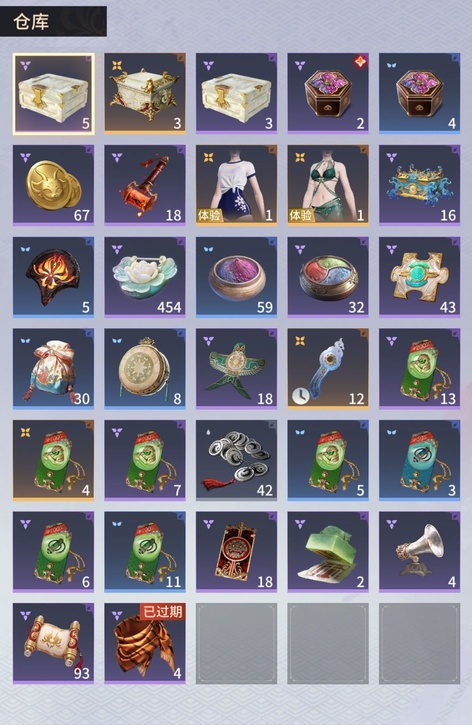The image size is (472, 725).
Task: Click the blue timed hairpin item with 12
Action: pyautogui.click(x=328, y=369)
